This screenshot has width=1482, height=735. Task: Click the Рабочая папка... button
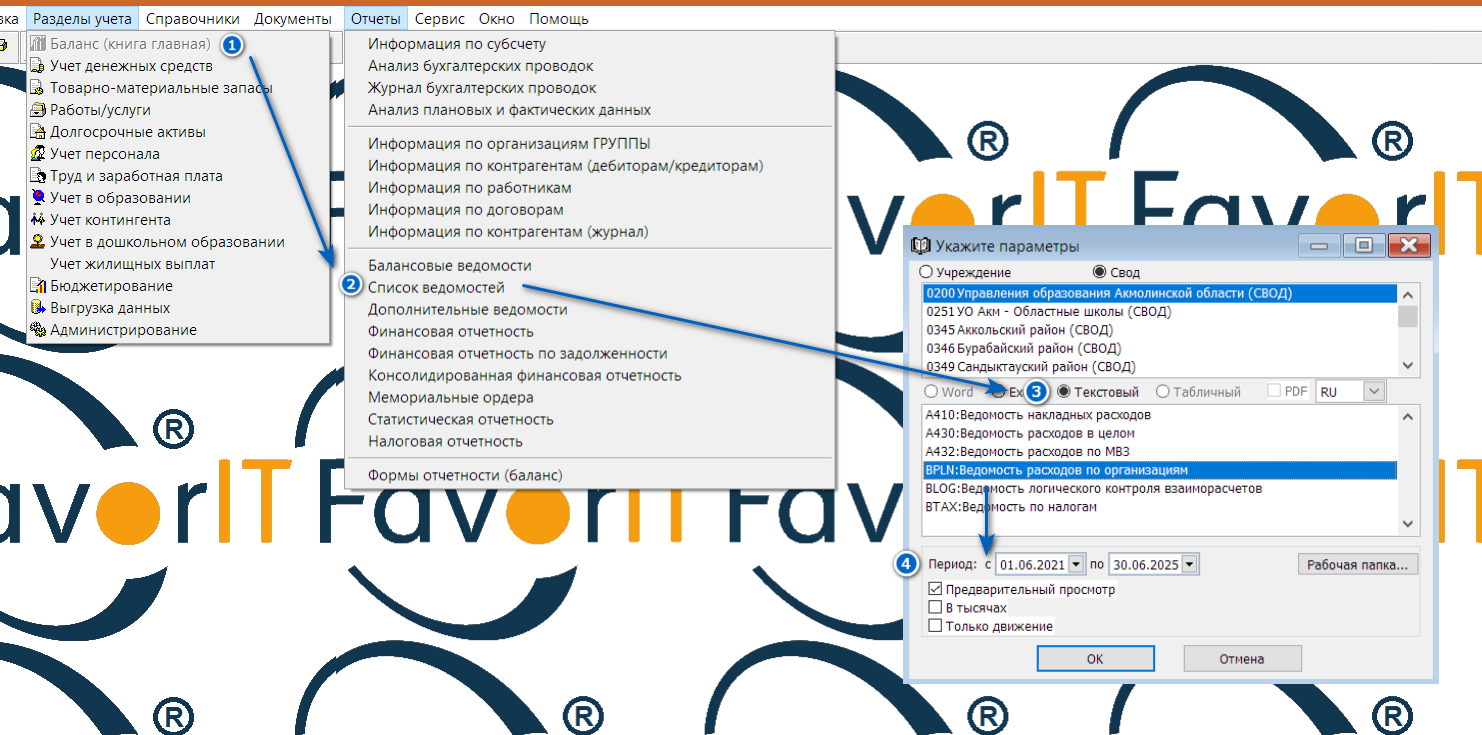tap(1357, 565)
